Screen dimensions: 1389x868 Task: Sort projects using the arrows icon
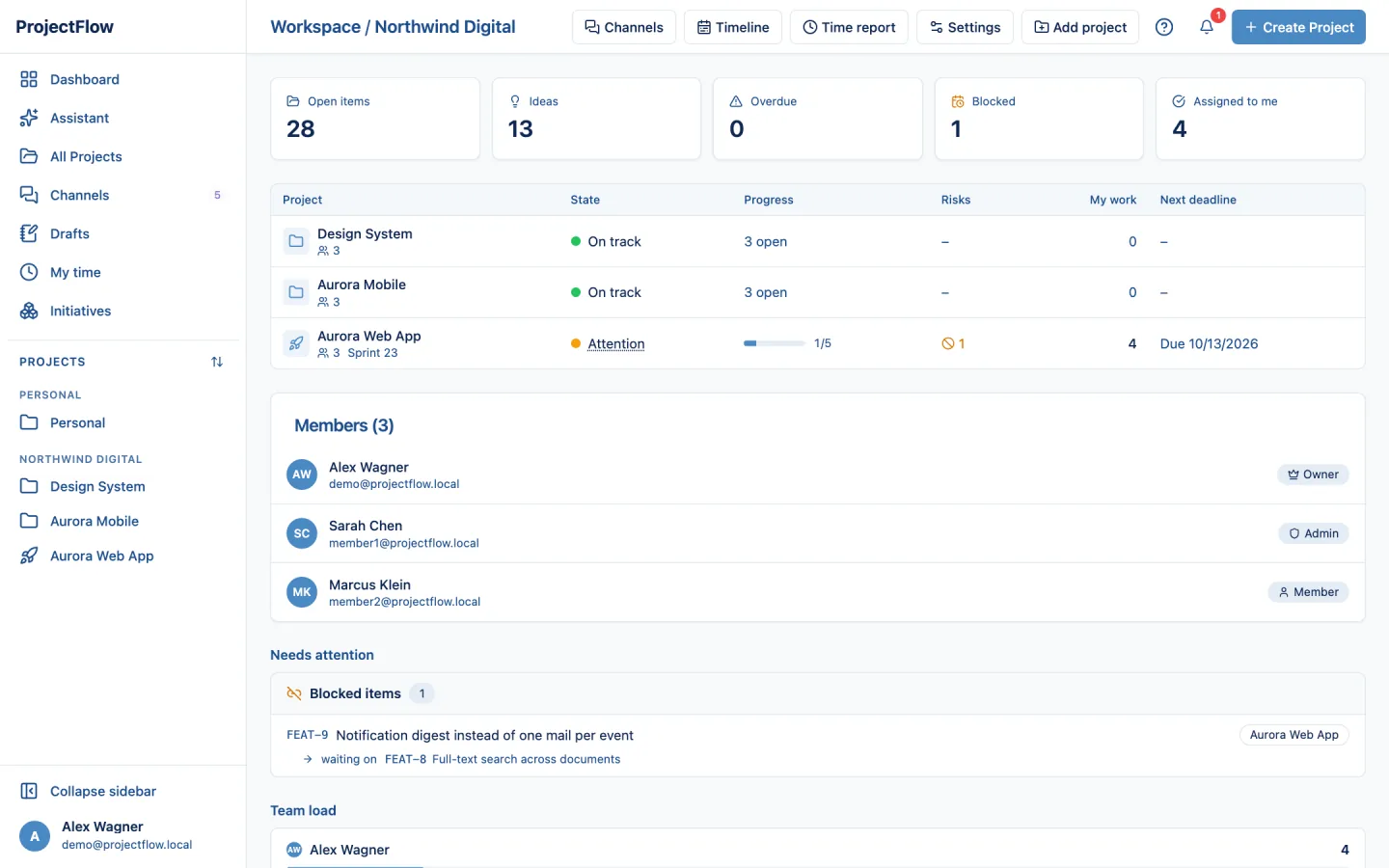[217, 362]
